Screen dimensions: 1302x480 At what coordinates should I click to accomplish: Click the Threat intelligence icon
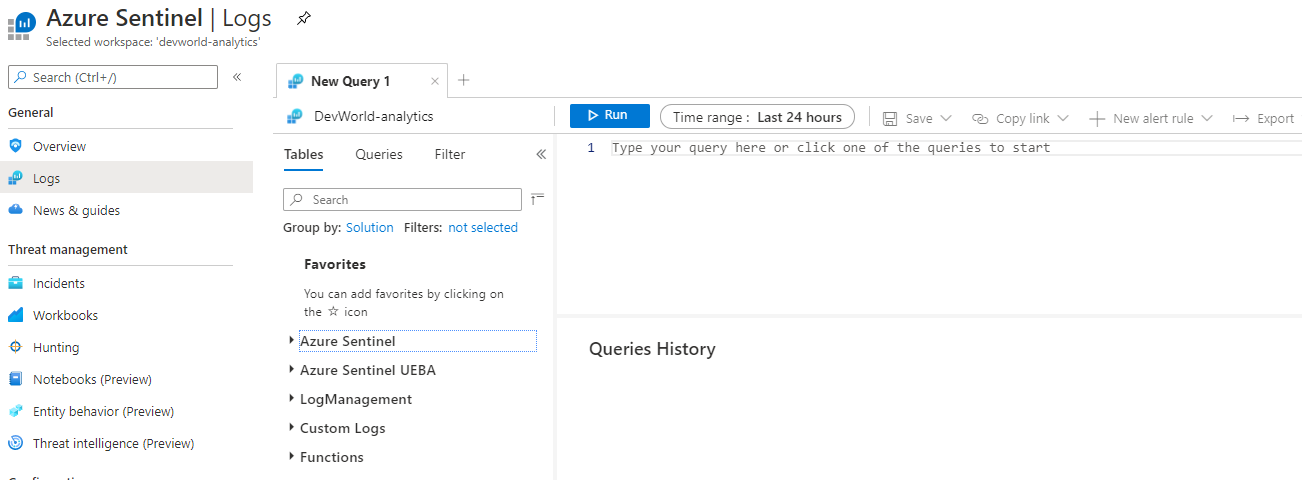(x=15, y=443)
